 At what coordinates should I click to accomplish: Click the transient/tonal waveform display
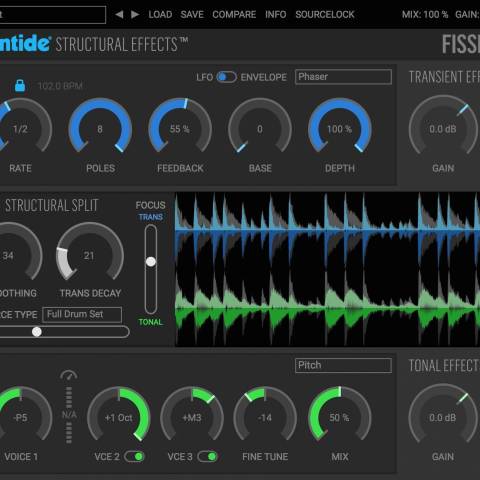point(327,269)
